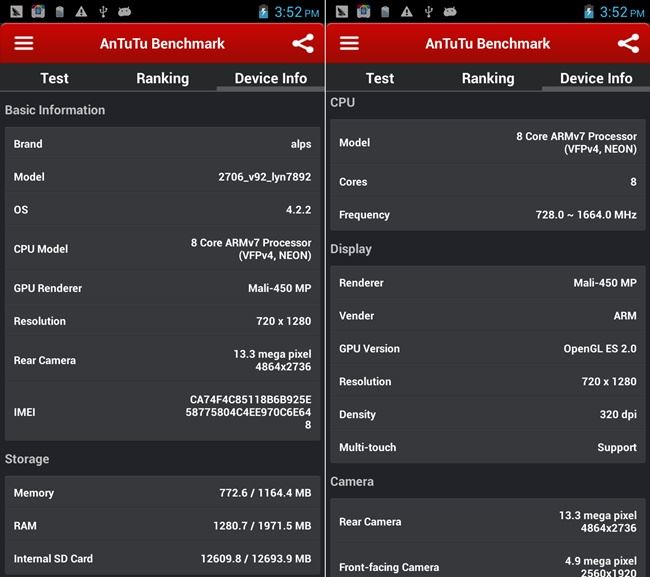Viewport: 650px width, 577px height.
Task: Tap Density row showing 320 dpi
Action: click(x=488, y=414)
